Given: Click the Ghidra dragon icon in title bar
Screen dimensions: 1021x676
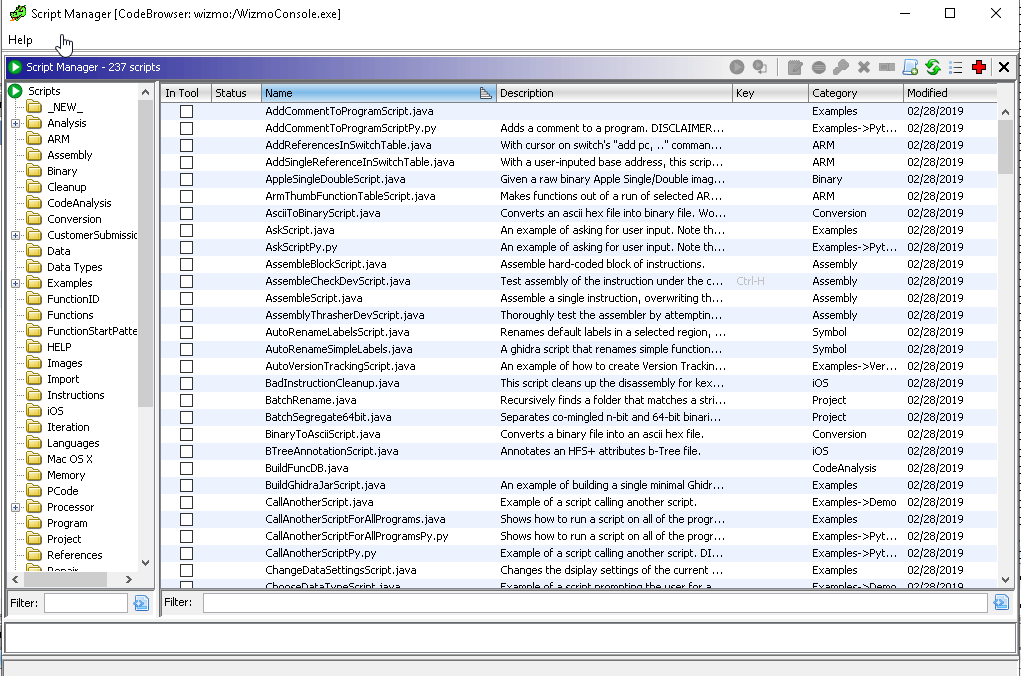Looking at the screenshot, I should (x=18, y=13).
